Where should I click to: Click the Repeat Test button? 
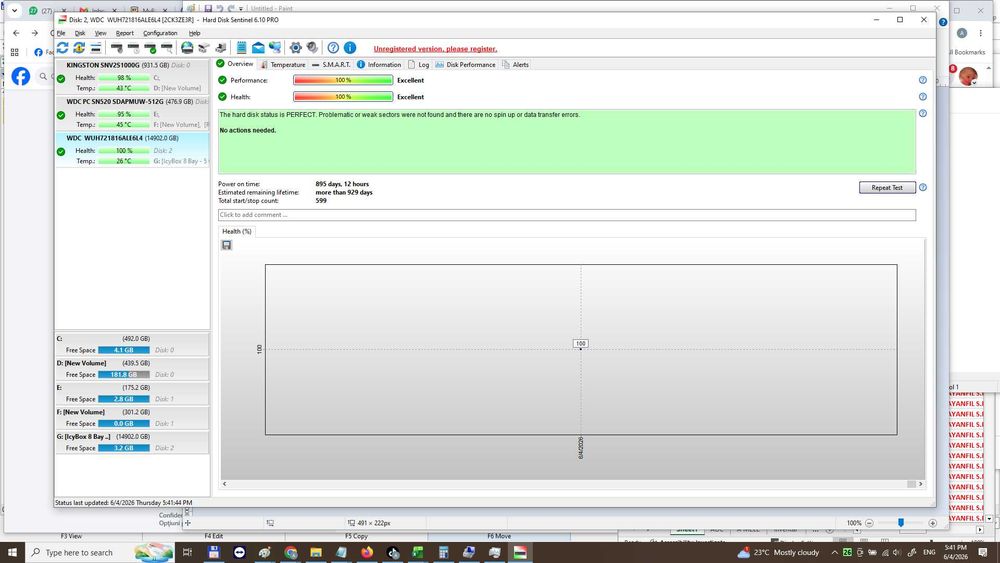point(887,187)
